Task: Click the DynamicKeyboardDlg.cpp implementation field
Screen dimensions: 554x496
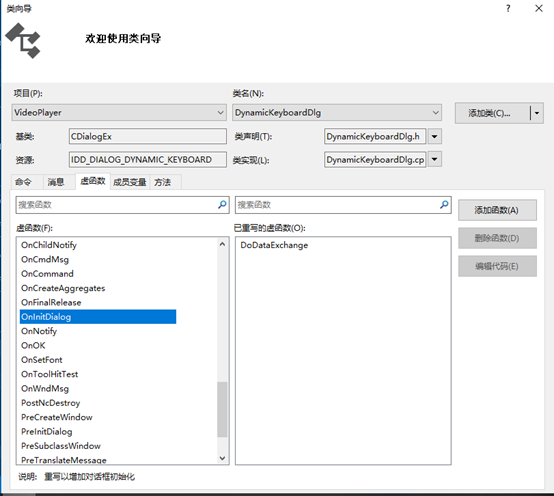Action: tap(375, 160)
